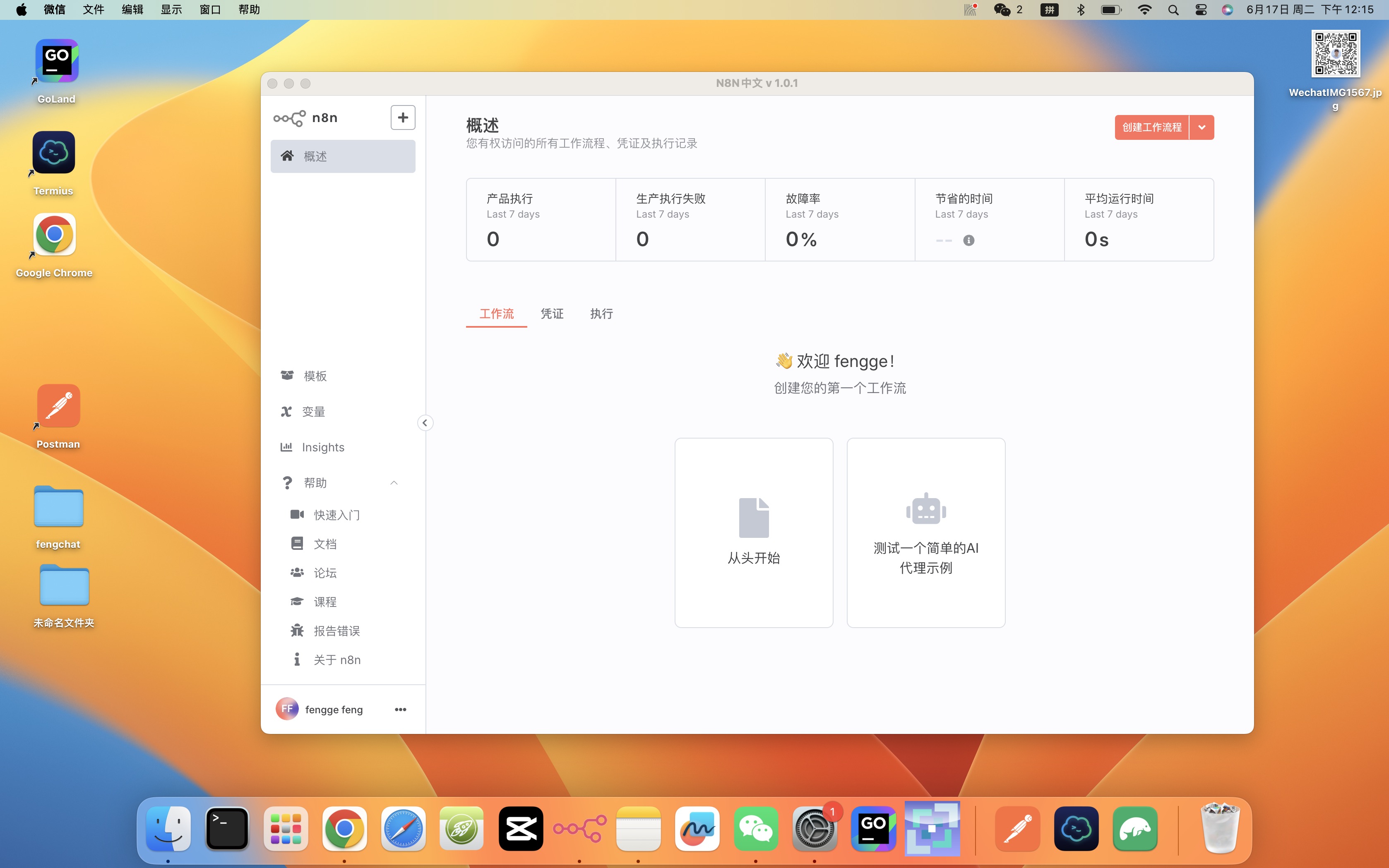
Task: Open the 模板 templates sidebar item
Action: (343, 375)
